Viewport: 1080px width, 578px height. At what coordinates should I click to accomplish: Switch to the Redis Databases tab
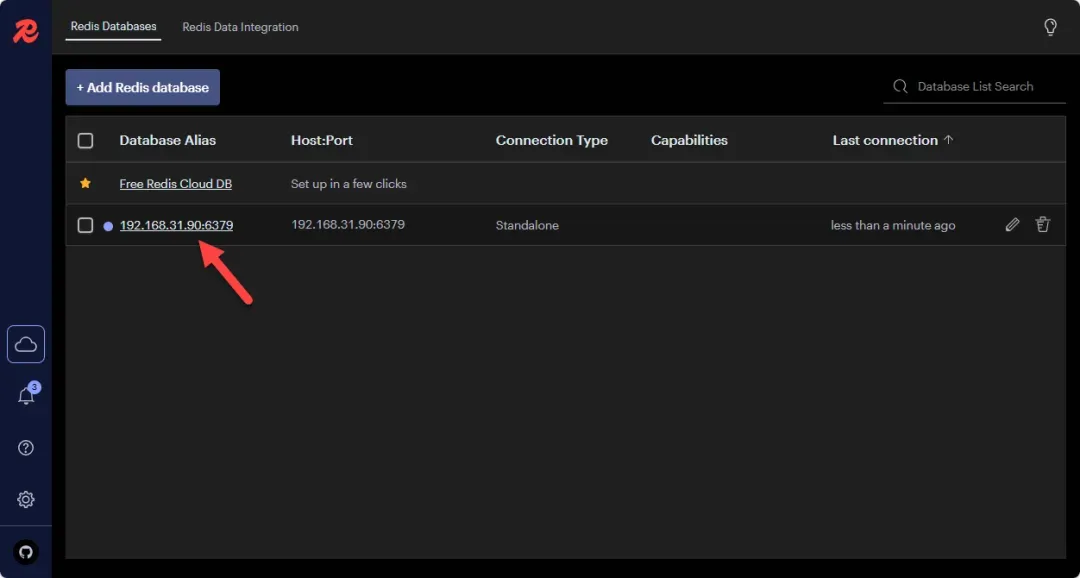[114, 27]
